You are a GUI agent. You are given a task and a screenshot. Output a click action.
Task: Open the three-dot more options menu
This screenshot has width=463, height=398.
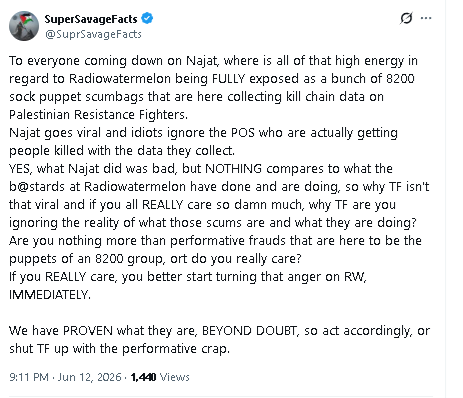(426, 18)
